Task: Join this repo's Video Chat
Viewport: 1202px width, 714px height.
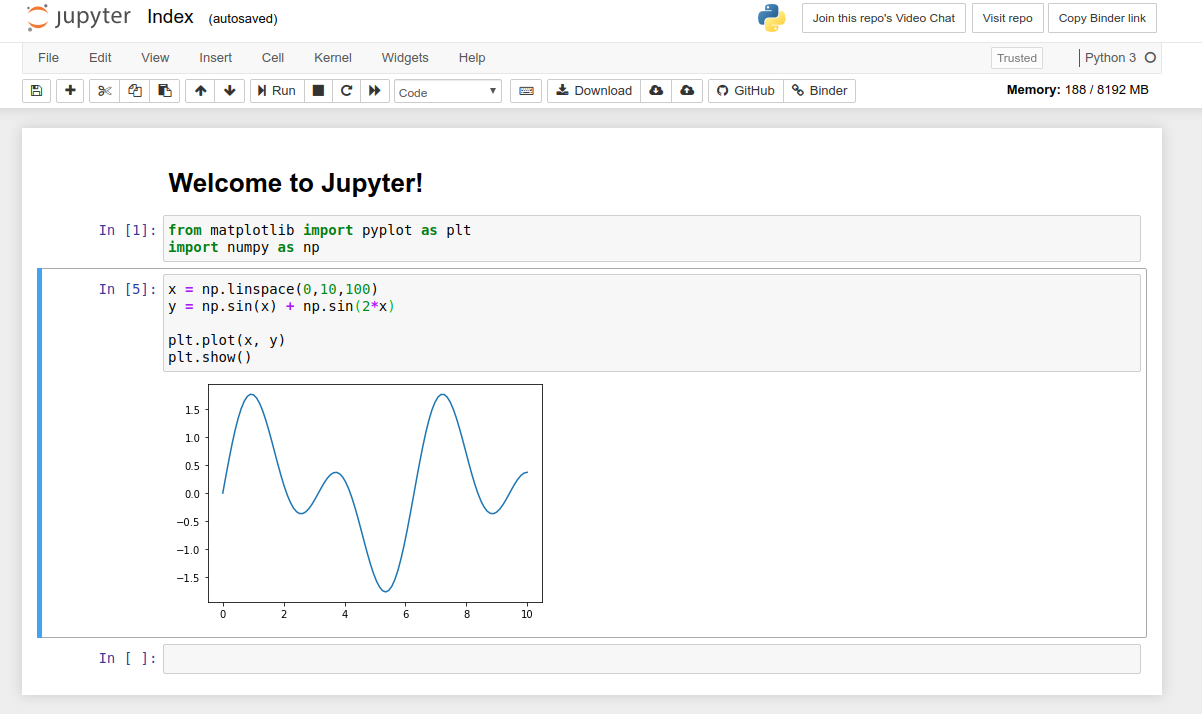Action: 883,17
